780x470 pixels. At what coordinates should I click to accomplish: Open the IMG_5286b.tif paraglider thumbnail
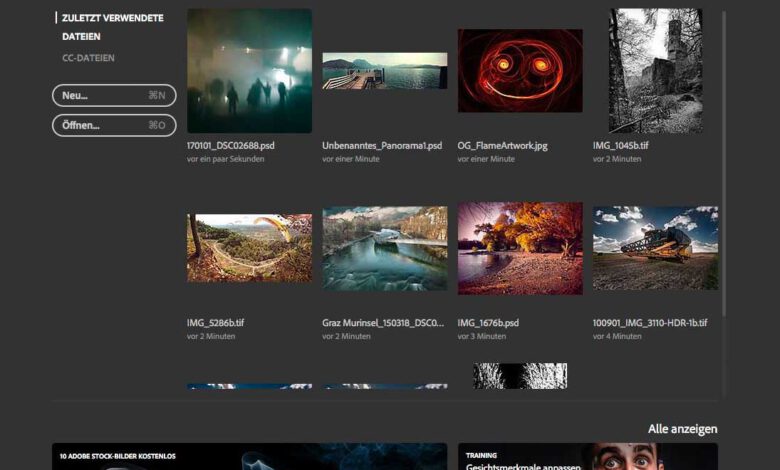tap(249, 248)
